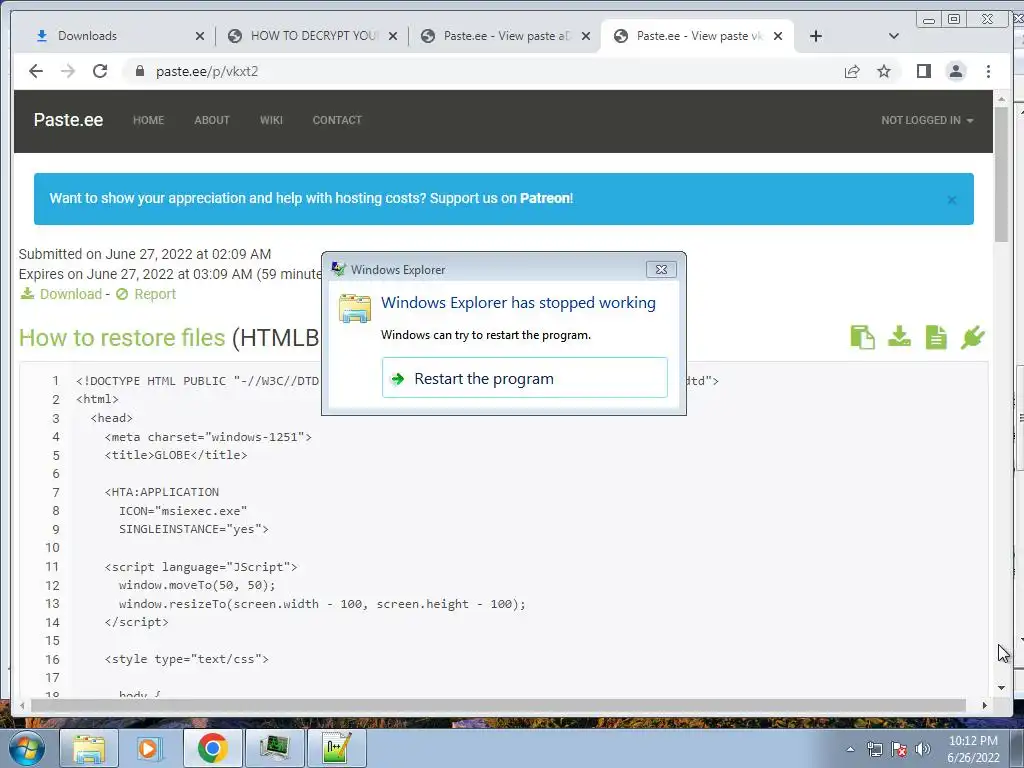
Task: Click the vertical scrollbar thumb of the page
Action: pos(1001,174)
